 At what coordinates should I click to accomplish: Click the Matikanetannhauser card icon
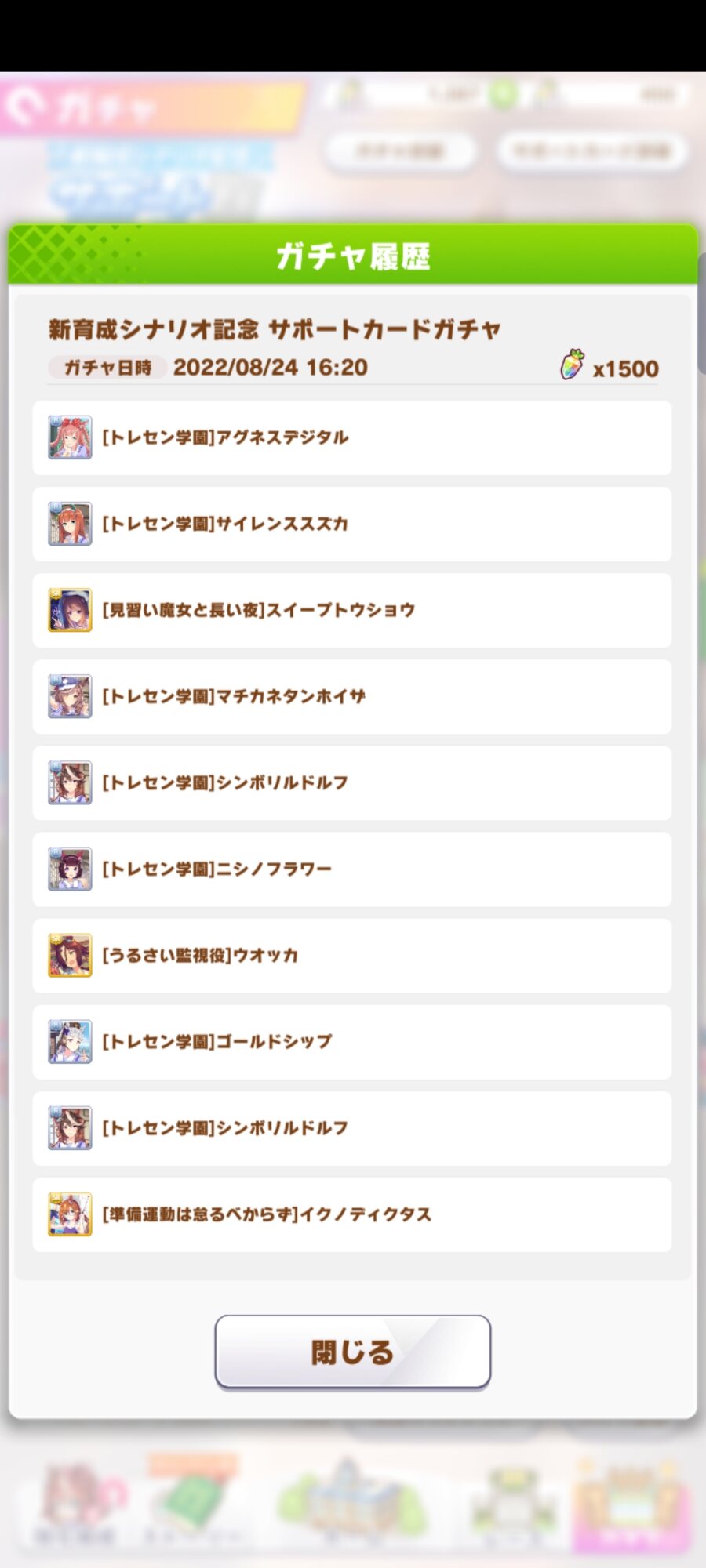coord(70,696)
